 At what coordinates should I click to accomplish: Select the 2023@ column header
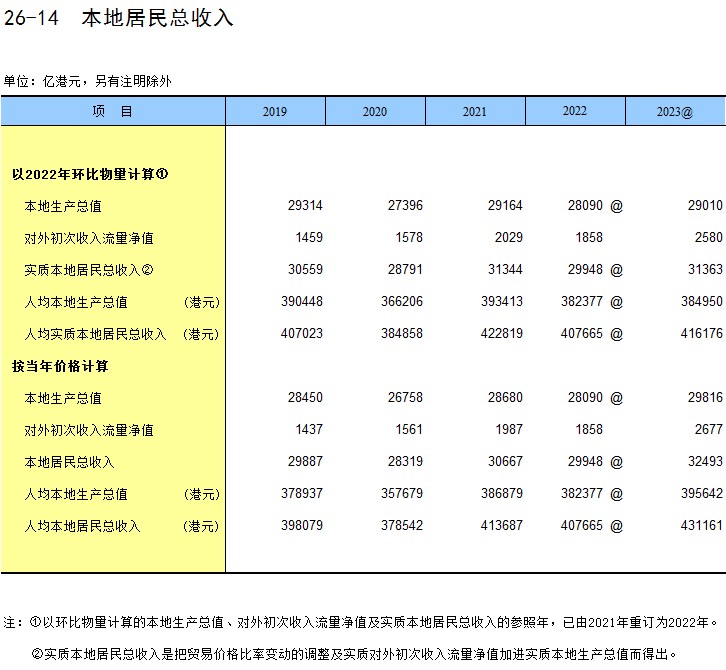click(675, 112)
